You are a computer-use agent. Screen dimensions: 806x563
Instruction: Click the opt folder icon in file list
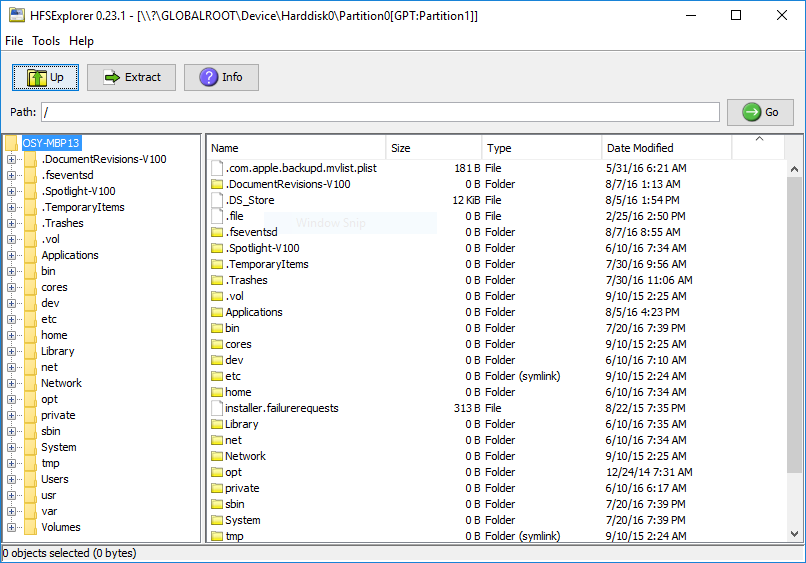(x=217, y=472)
